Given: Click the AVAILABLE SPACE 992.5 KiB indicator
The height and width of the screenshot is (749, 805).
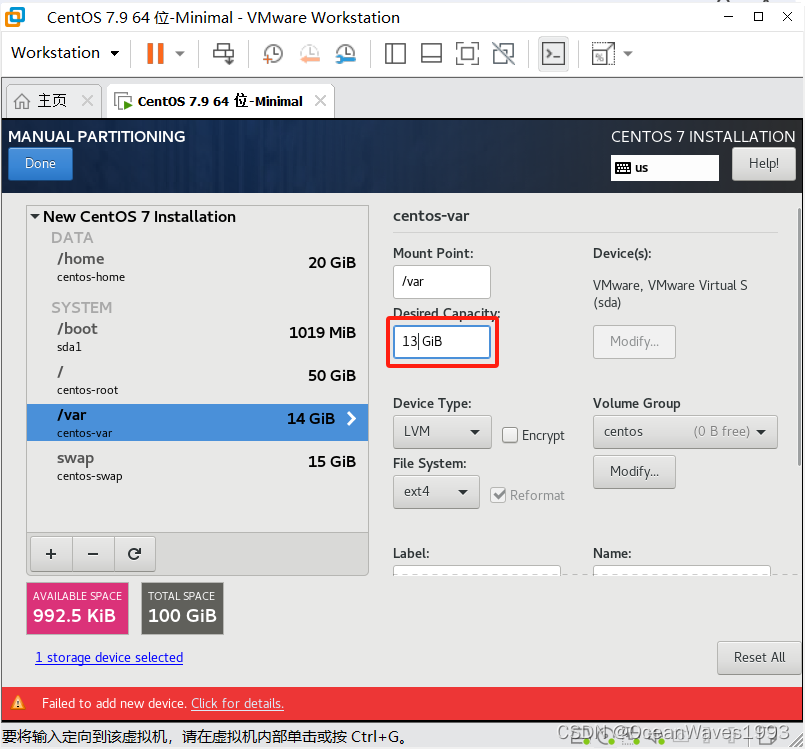Looking at the screenshot, I should pos(78,608).
